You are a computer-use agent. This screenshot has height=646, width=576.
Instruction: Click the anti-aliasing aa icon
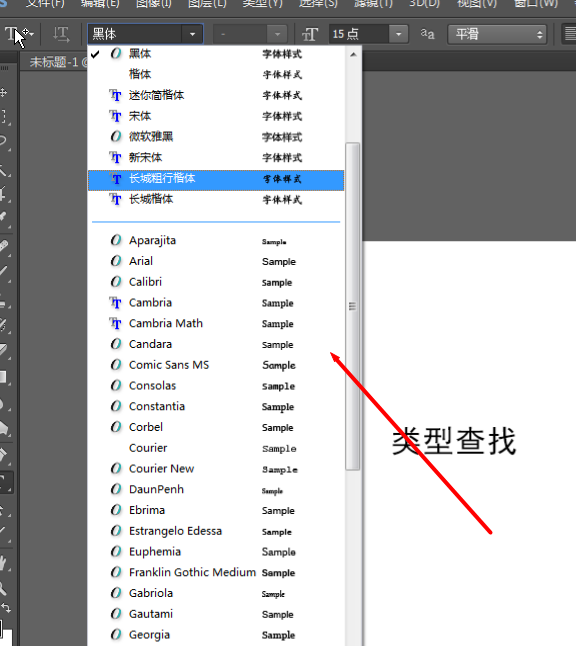coord(427,34)
